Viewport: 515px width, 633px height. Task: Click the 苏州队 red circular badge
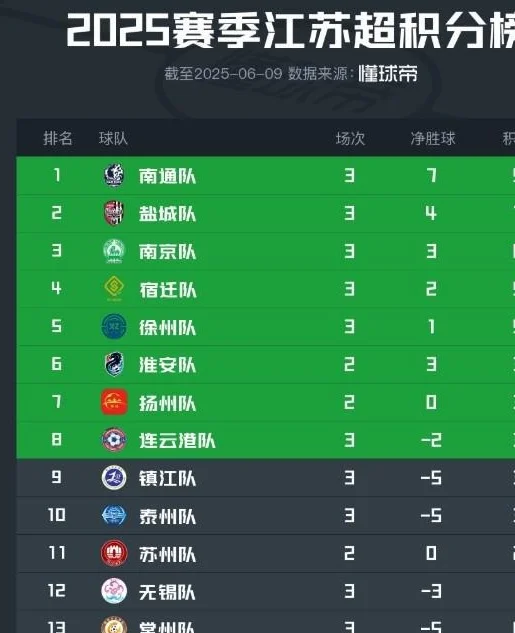(114, 553)
